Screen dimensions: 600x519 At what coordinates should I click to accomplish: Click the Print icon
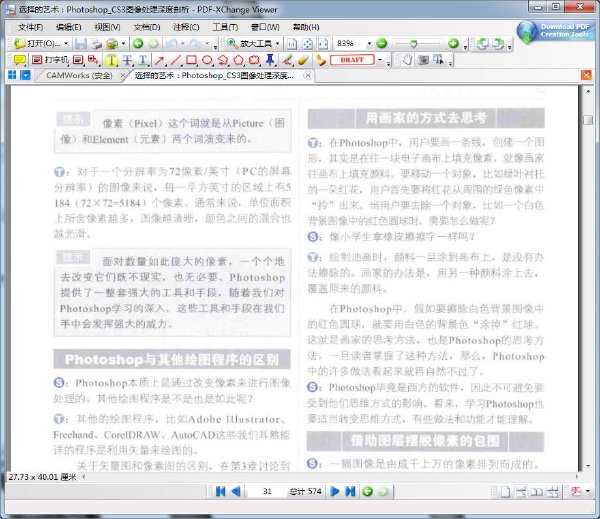[96, 44]
